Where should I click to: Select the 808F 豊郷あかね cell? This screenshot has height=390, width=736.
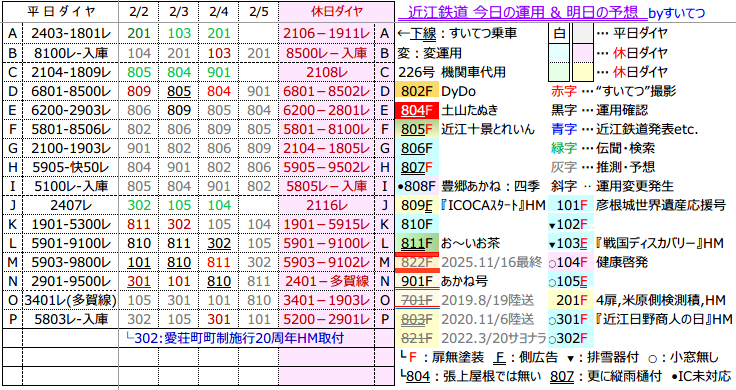tap(417, 186)
